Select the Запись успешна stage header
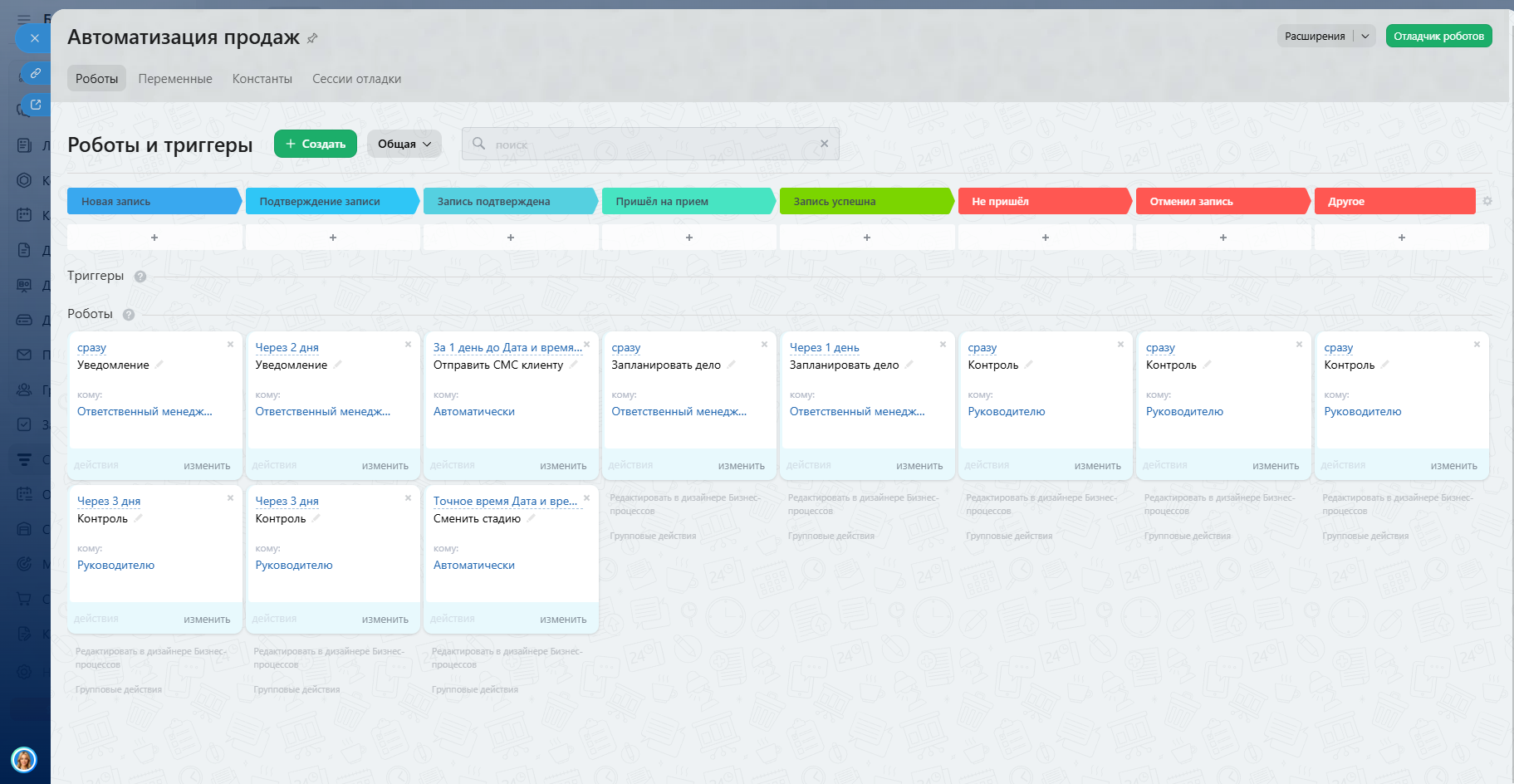1514x784 pixels. click(867, 201)
